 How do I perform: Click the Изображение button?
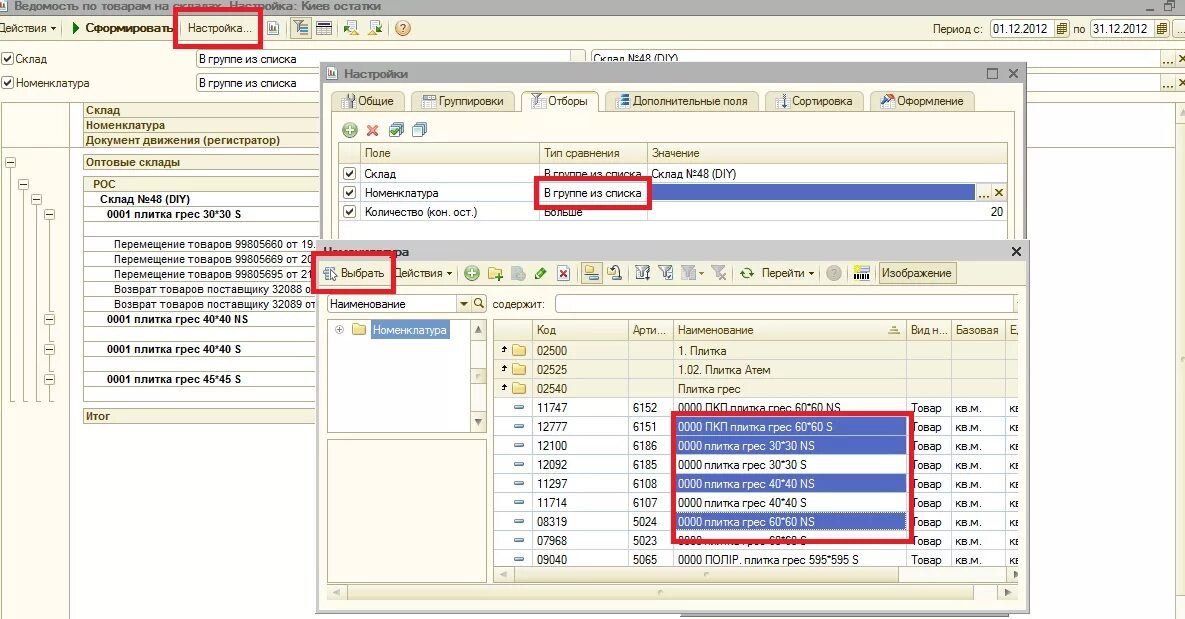[917, 273]
